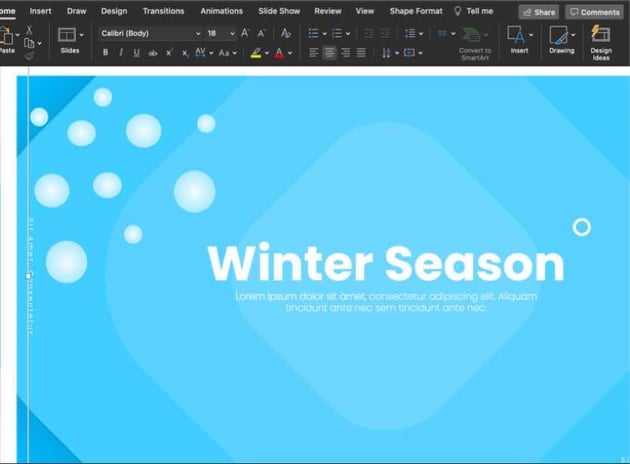This screenshot has height=464, width=630.
Task: Open the Comments pane
Action: coord(594,12)
